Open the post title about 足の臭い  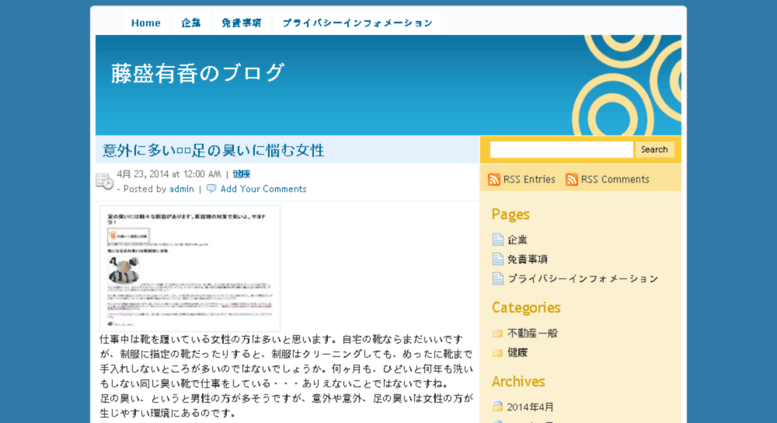tap(214, 150)
